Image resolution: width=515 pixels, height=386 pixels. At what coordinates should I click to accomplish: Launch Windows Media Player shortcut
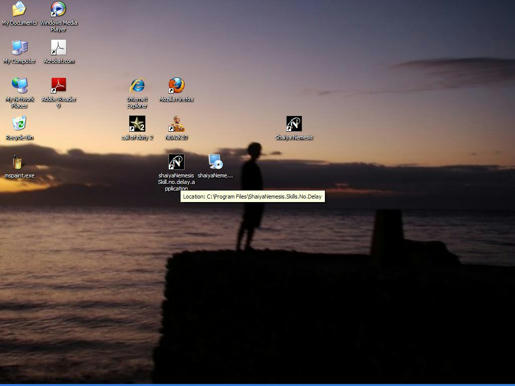coord(59,9)
